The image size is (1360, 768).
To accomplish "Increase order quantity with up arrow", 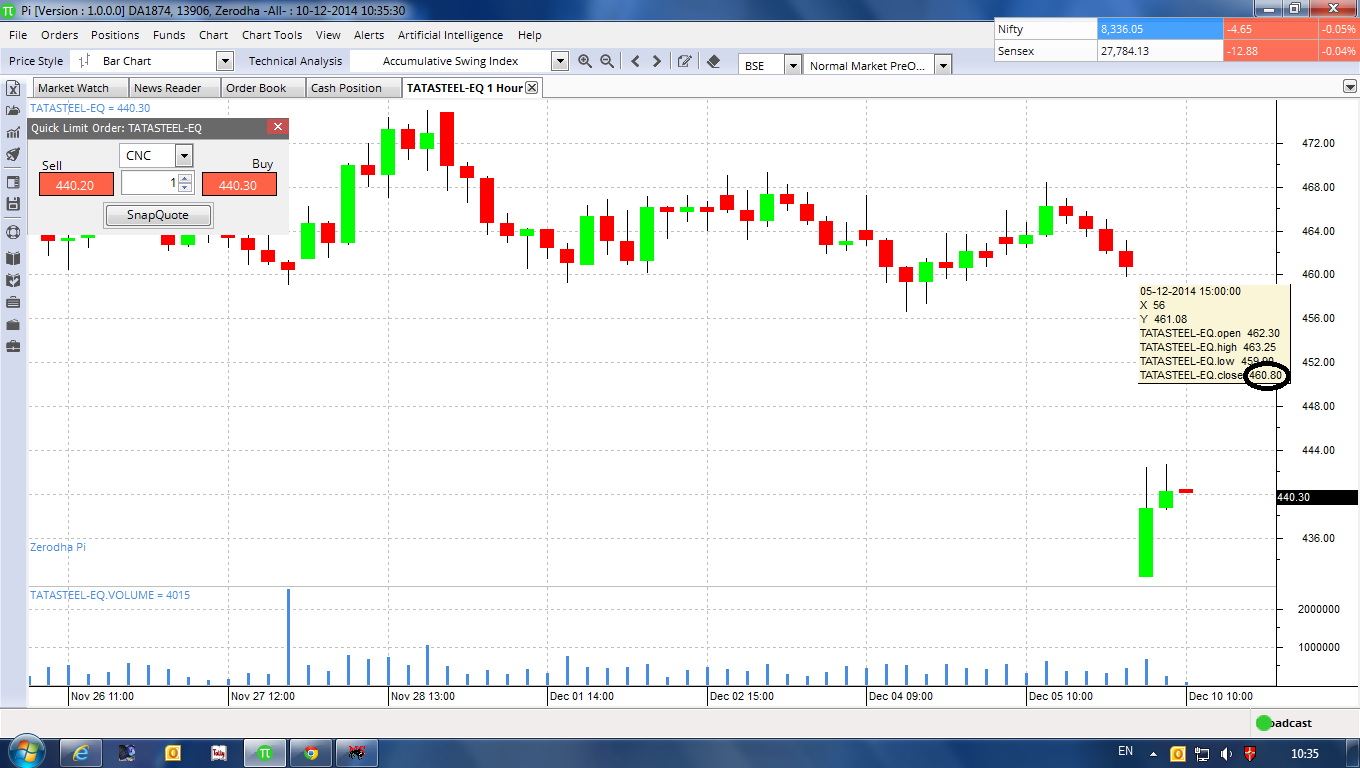I will [185, 178].
